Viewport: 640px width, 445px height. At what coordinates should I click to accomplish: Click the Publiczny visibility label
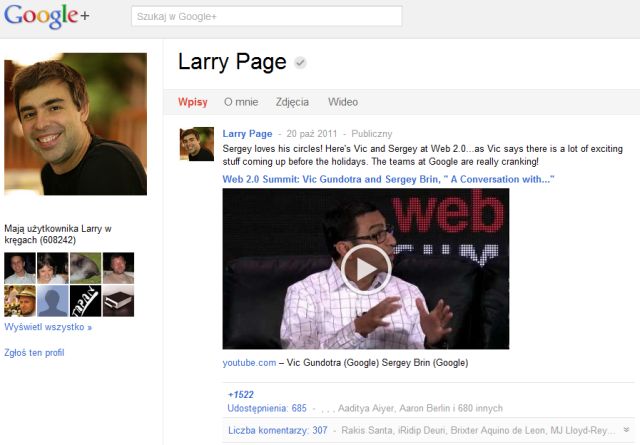click(x=371, y=134)
